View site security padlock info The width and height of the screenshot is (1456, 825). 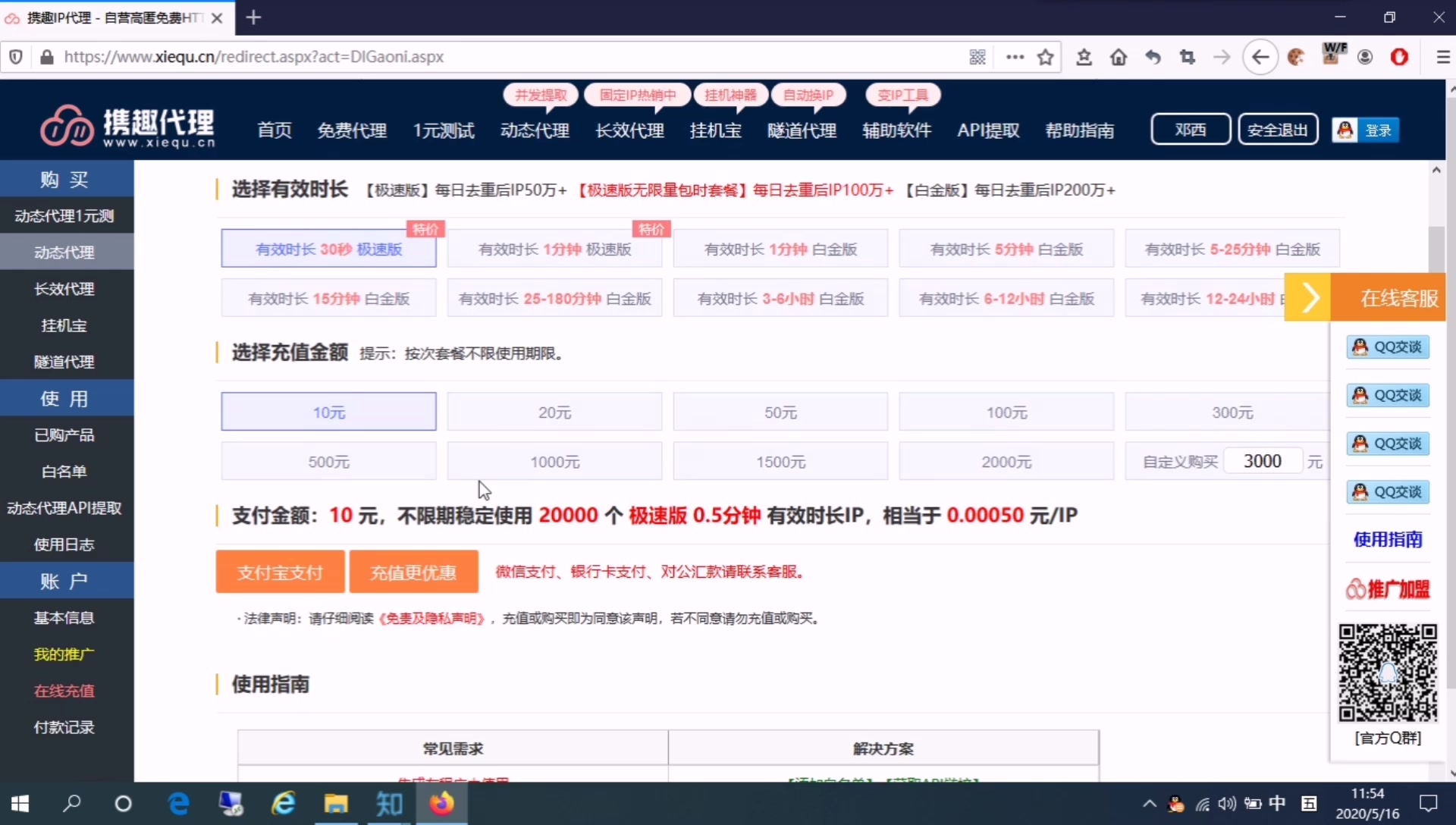pos(47,57)
